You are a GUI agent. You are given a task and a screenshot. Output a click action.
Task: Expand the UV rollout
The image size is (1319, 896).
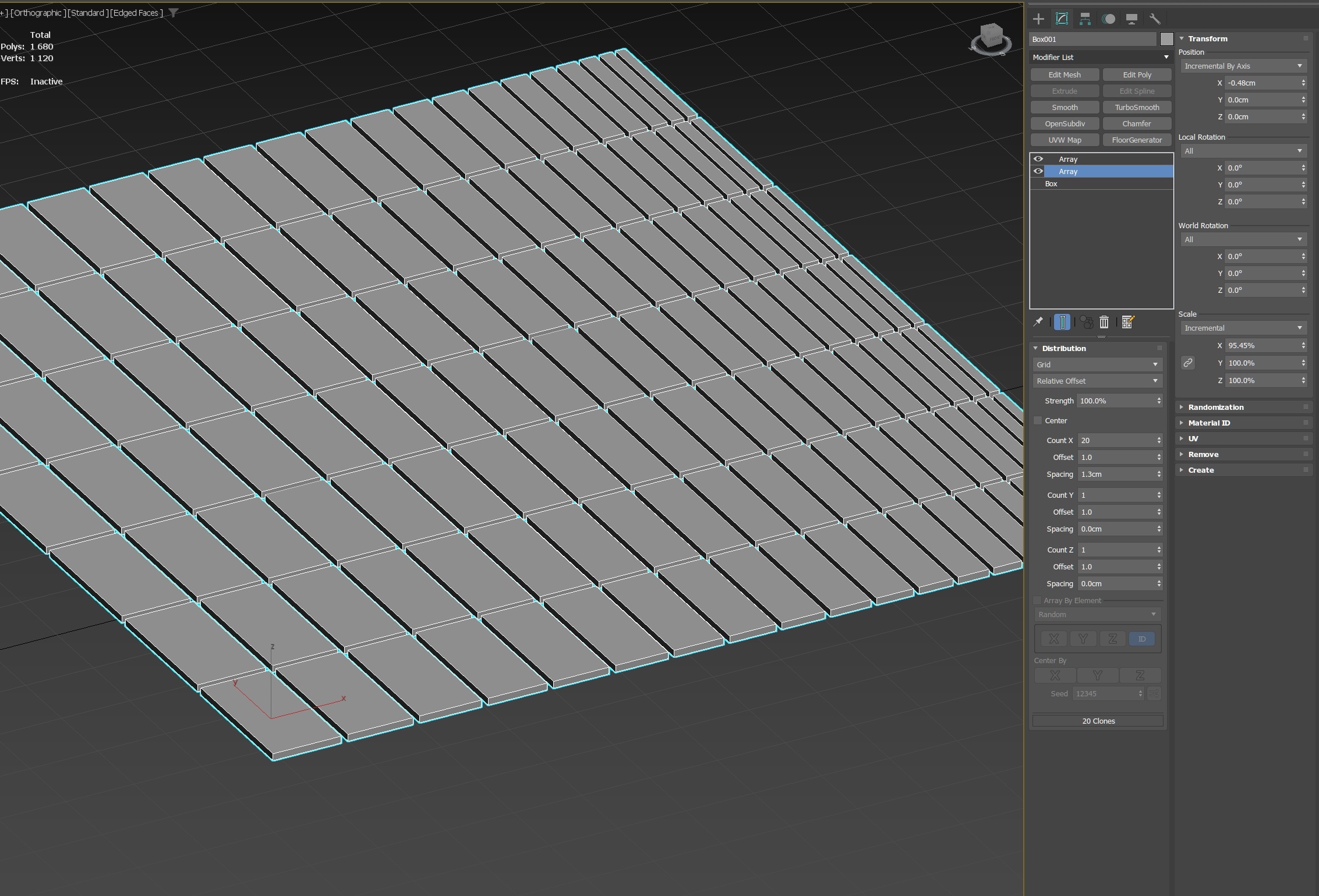pyautogui.click(x=1243, y=438)
